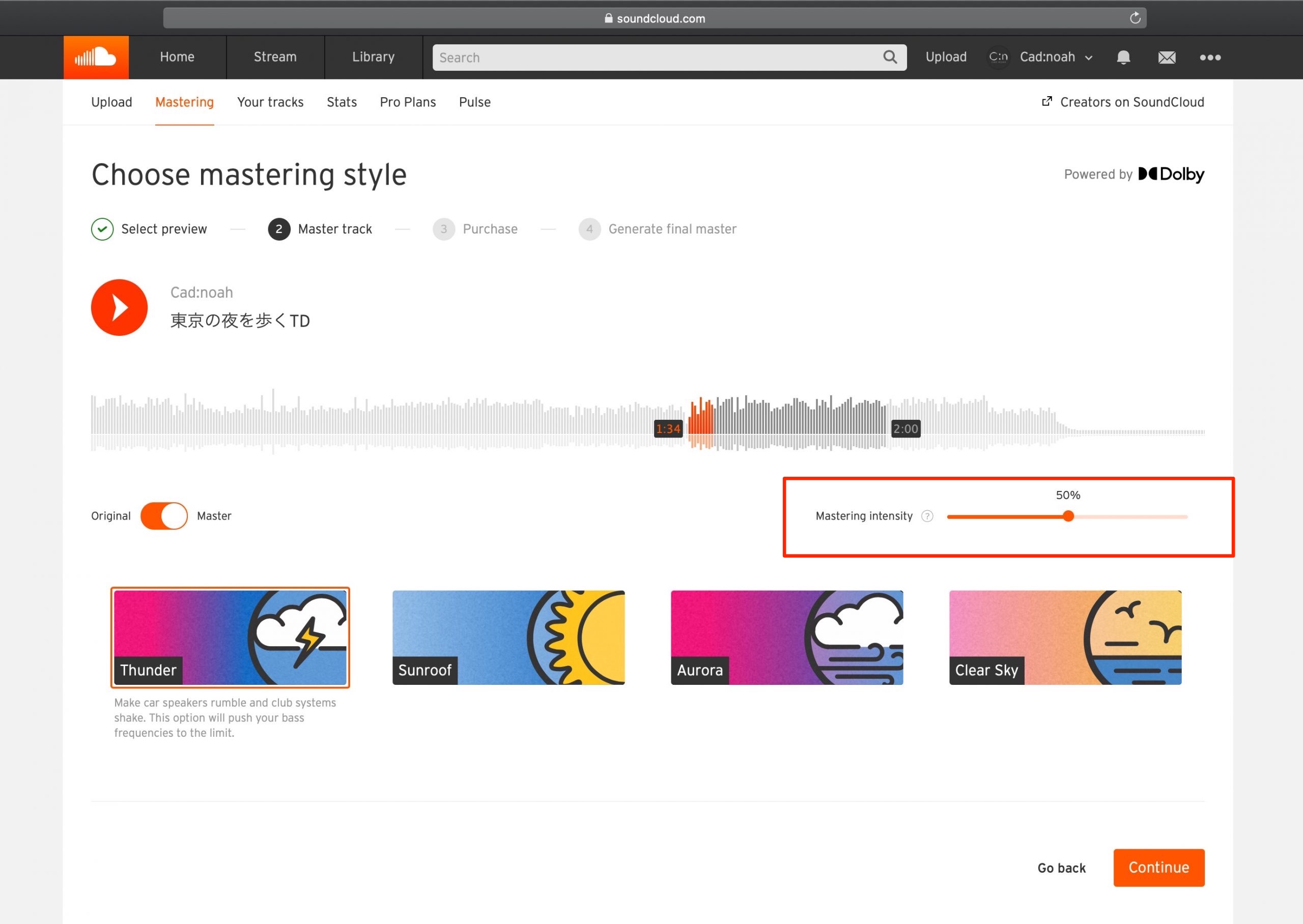The width and height of the screenshot is (1303, 924).
Task: Click the Dolby logo
Action: coord(1171,174)
